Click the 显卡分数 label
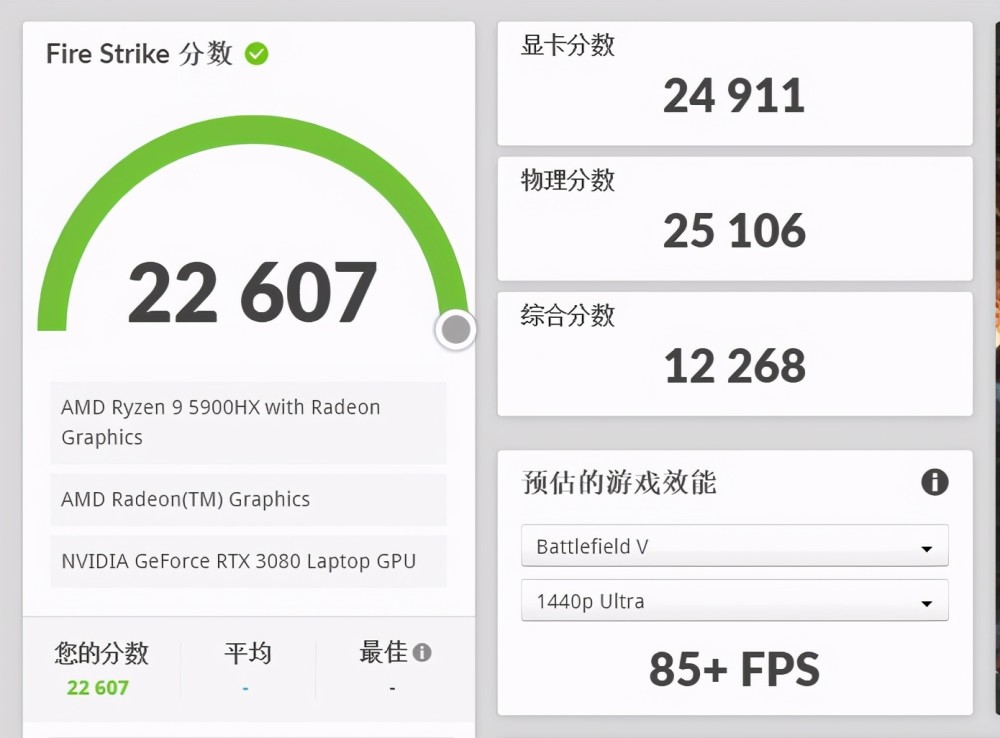The width and height of the screenshot is (1000, 738). 568,45
